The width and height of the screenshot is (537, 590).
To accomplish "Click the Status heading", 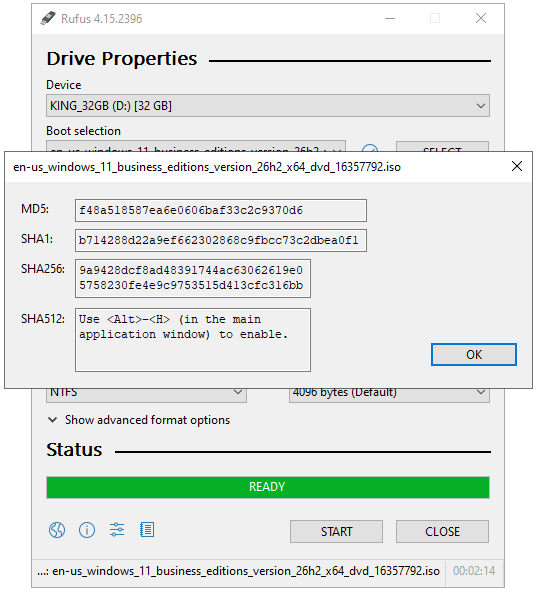I will click(x=74, y=450).
